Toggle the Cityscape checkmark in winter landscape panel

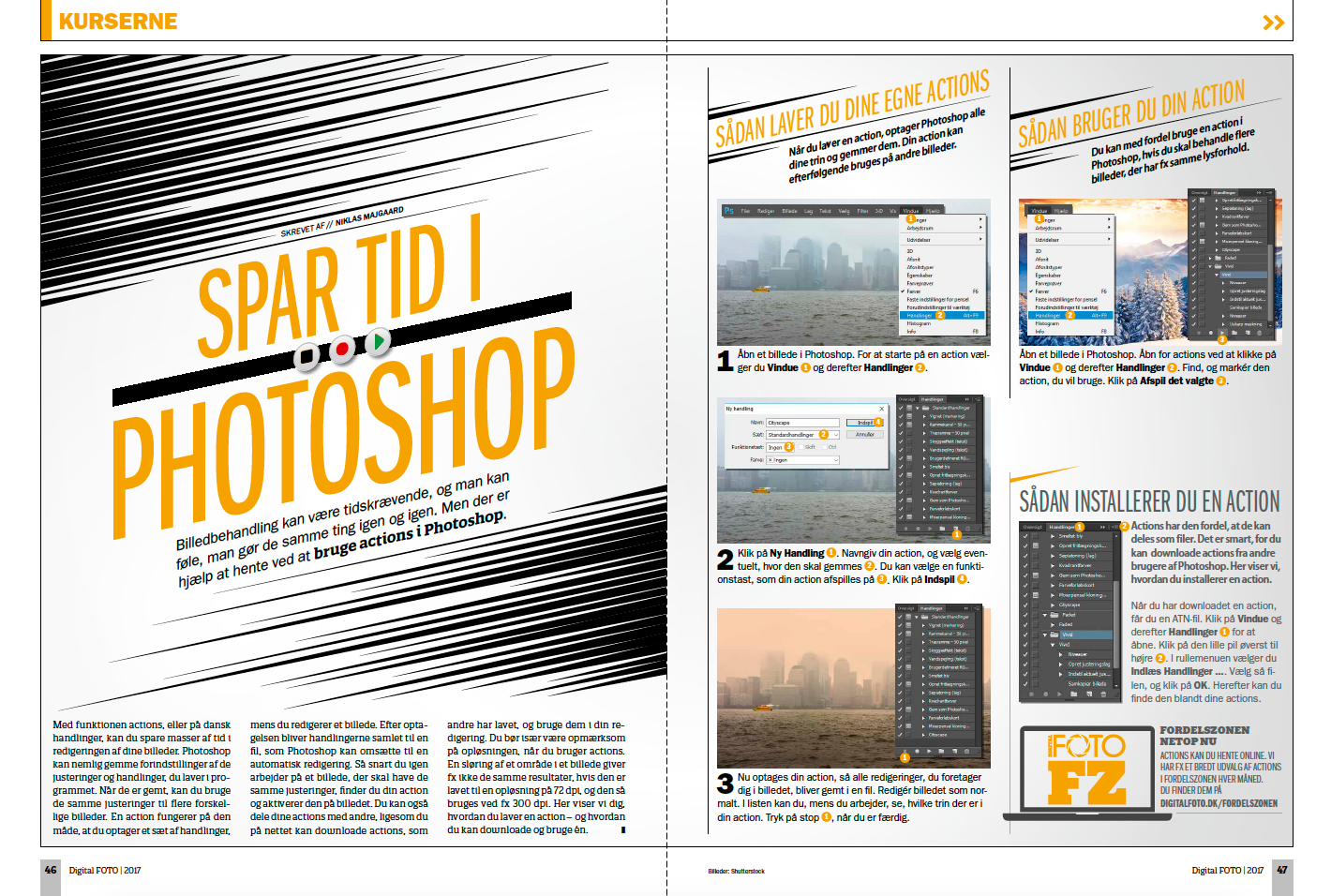click(x=1193, y=250)
